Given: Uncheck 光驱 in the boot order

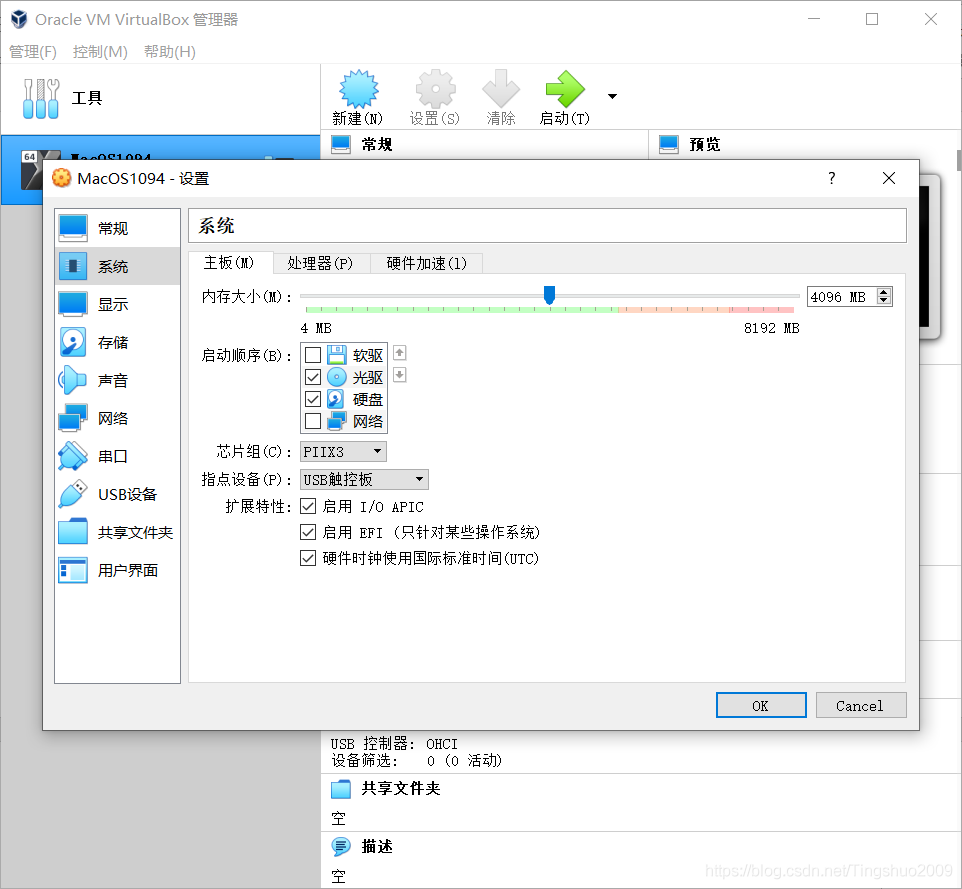Looking at the screenshot, I should (x=313, y=377).
